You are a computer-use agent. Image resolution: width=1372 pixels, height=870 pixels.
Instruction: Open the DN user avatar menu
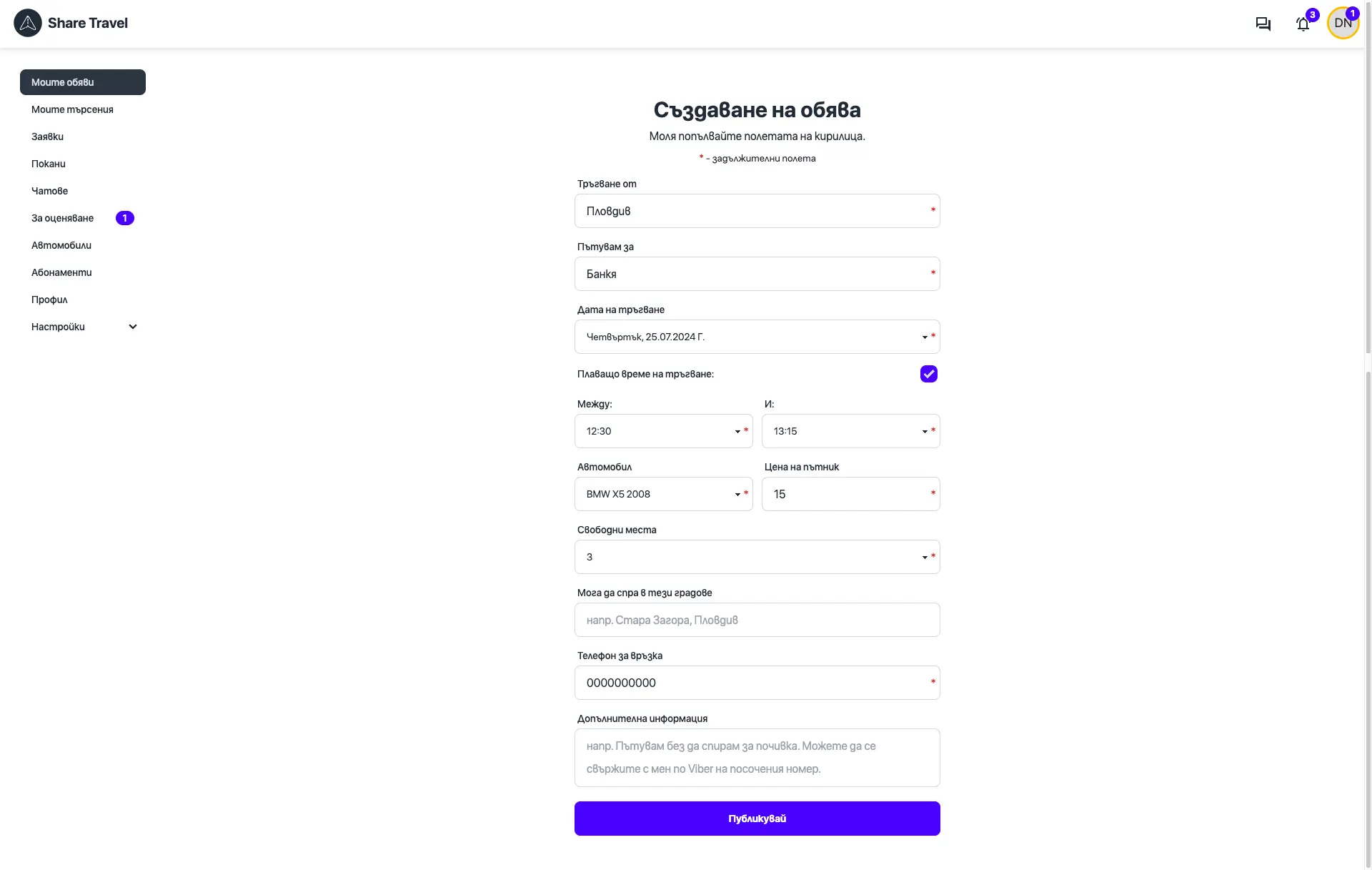click(1343, 23)
